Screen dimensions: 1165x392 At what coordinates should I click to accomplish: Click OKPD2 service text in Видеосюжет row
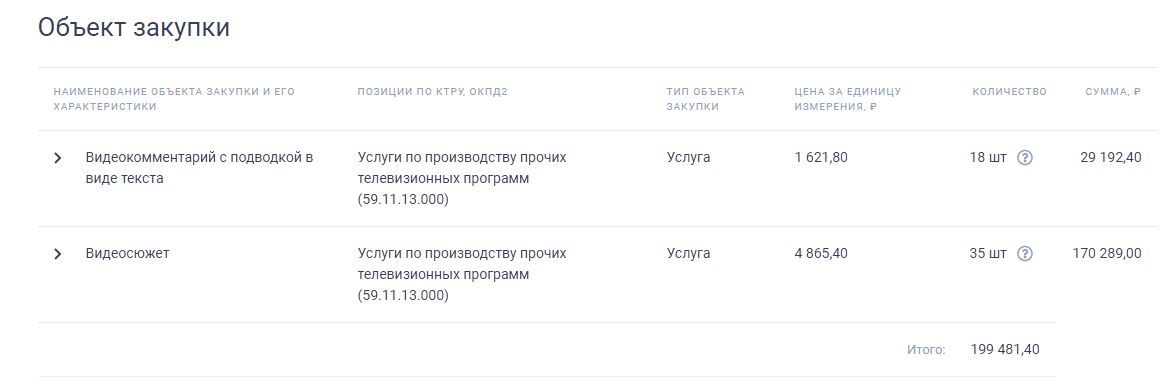[x=461, y=275]
